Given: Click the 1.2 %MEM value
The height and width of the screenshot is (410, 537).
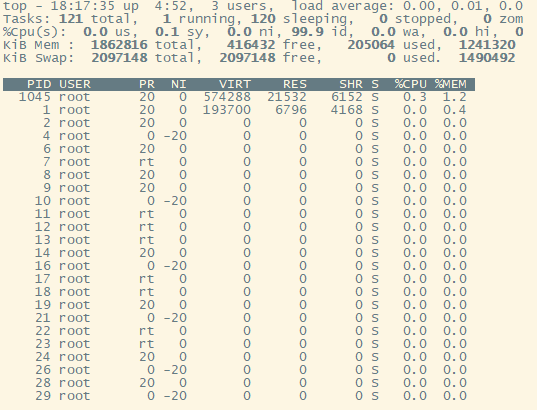Looking at the screenshot, I should tap(455, 97).
